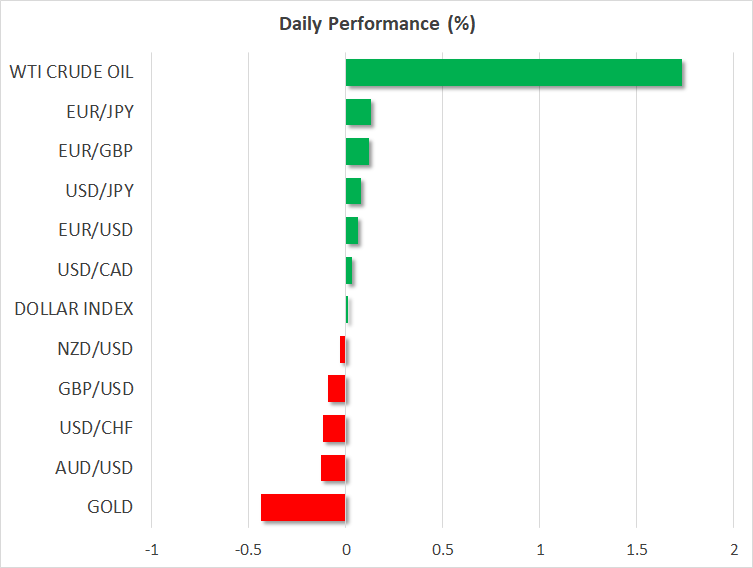Click the red Gold bar
This screenshot has width=753, height=568.
pos(303,507)
